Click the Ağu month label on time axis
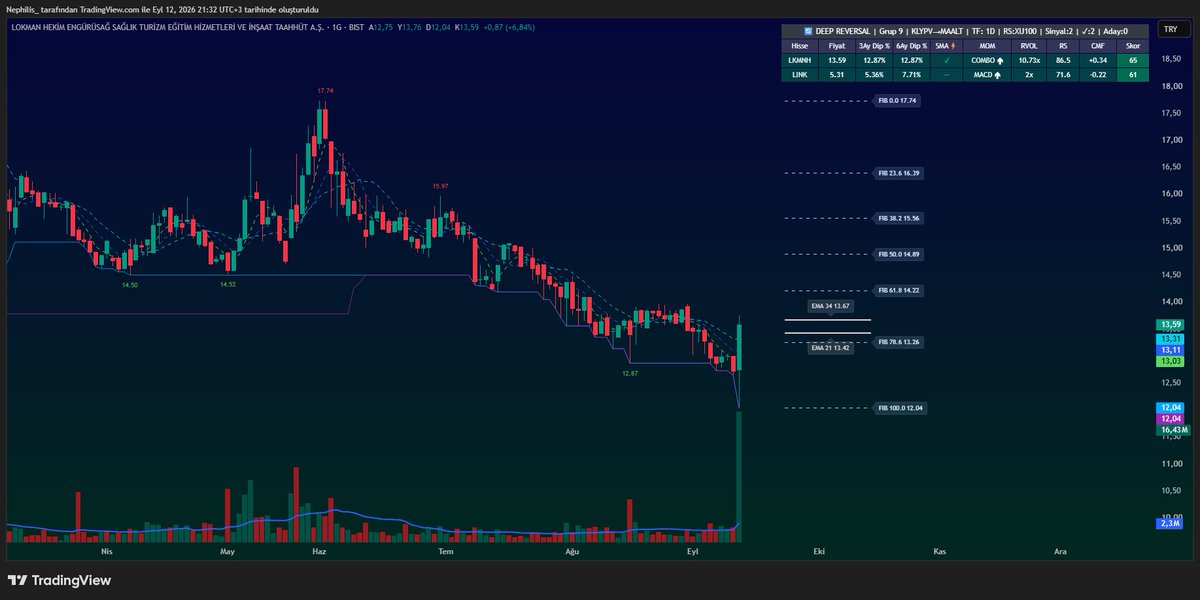The height and width of the screenshot is (600, 1200). [x=573, y=551]
